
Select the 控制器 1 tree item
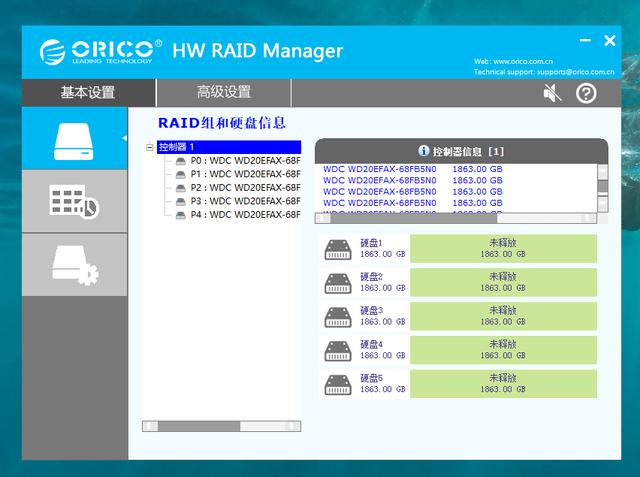pos(229,147)
